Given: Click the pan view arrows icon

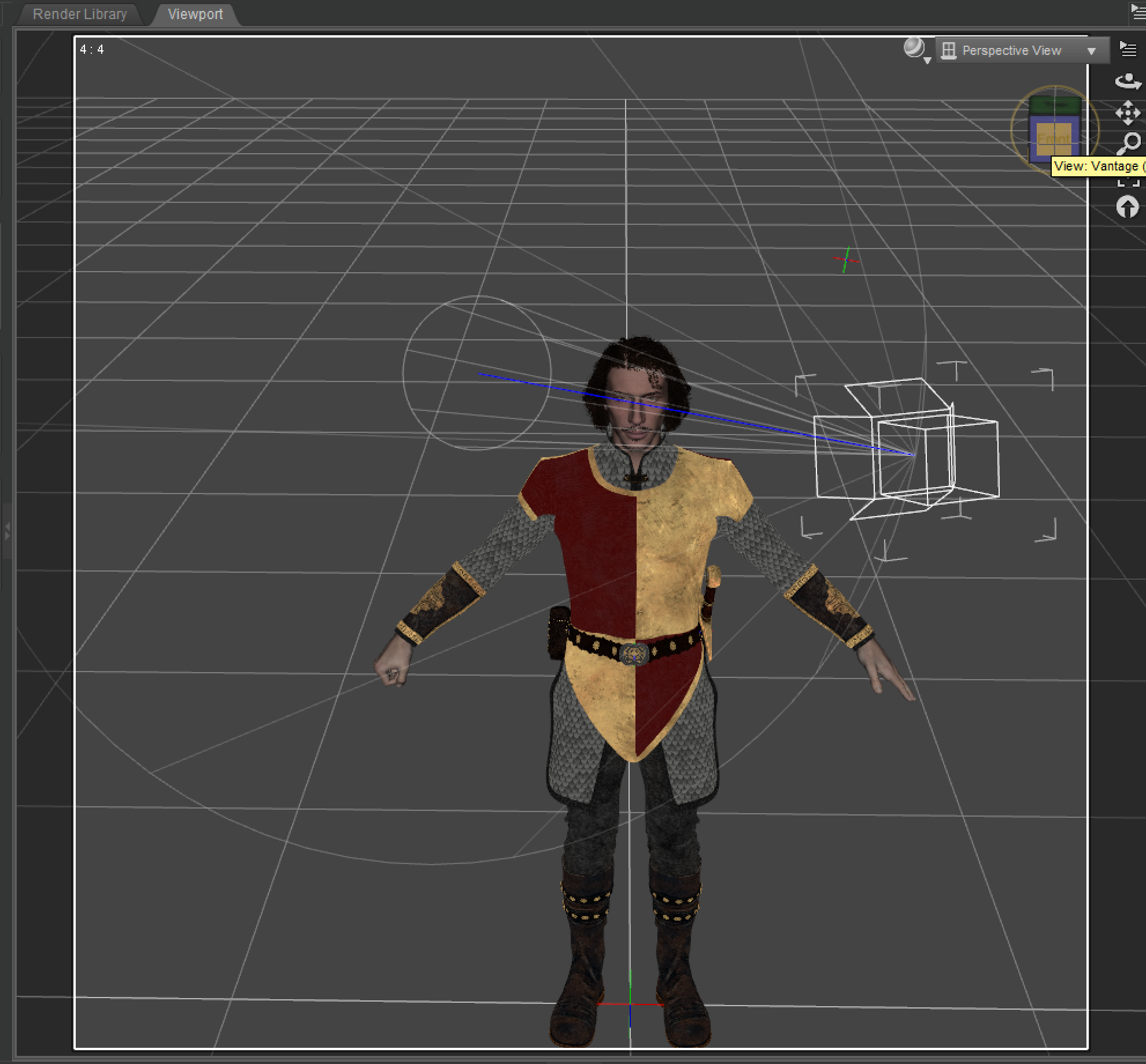Looking at the screenshot, I should [x=1127, y=113].
